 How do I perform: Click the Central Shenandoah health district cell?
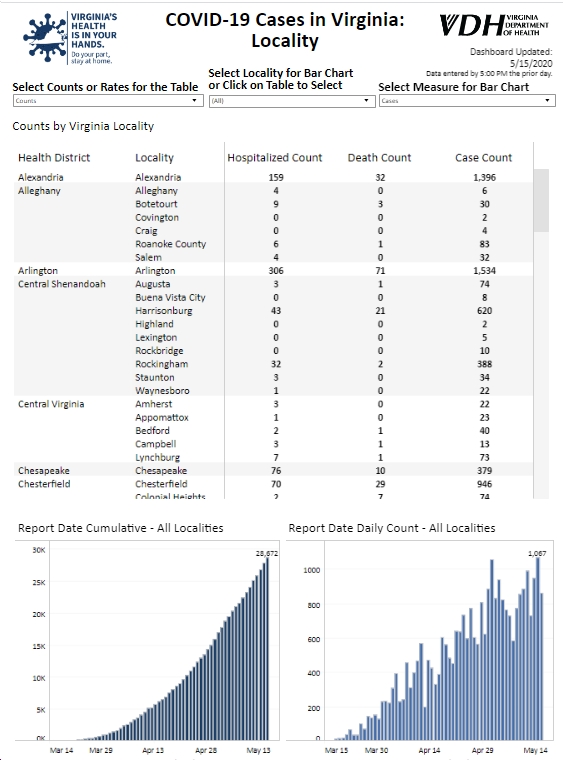tap(62, 284)
